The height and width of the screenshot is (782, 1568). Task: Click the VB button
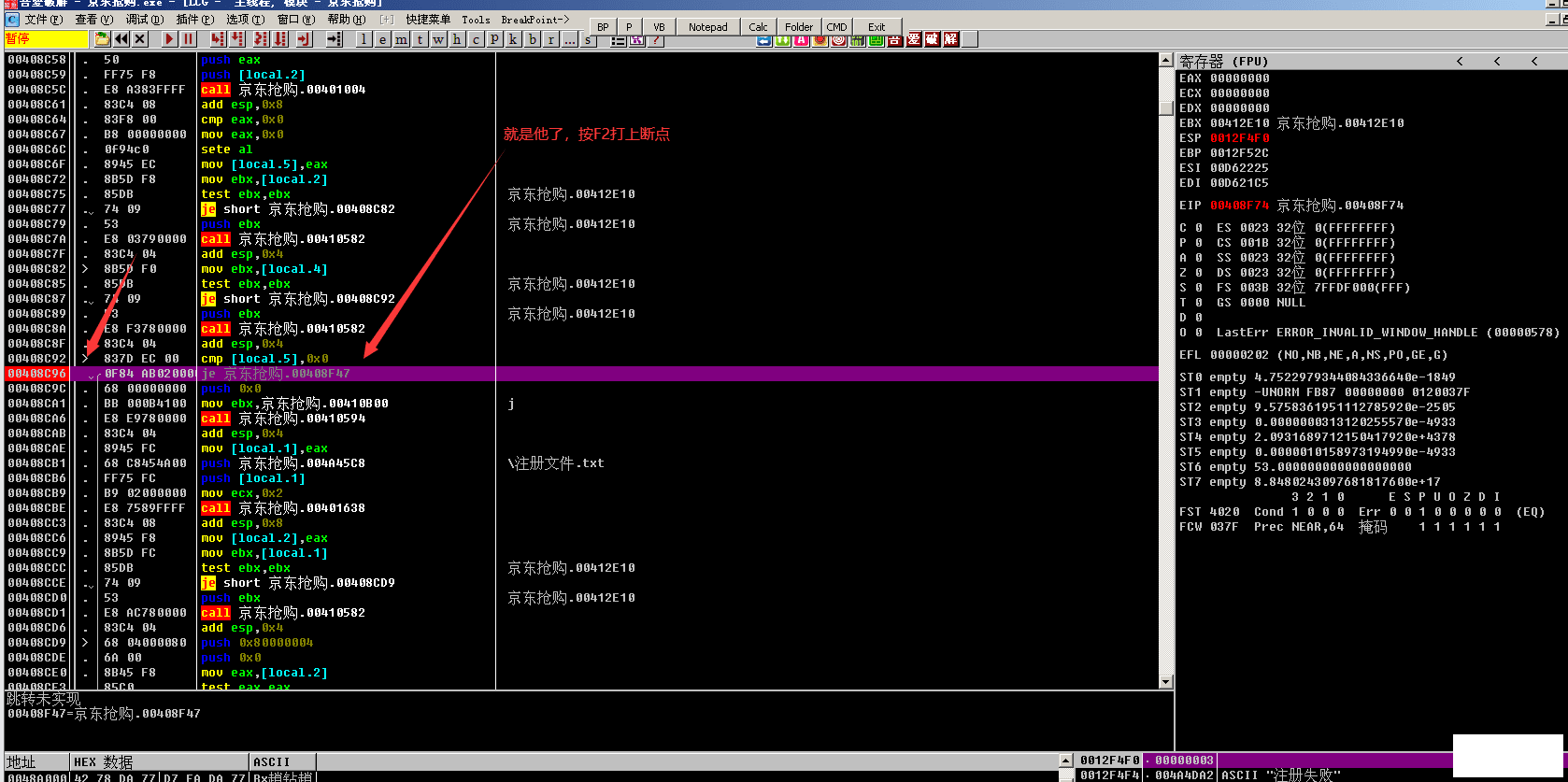(x=659, y=26)
